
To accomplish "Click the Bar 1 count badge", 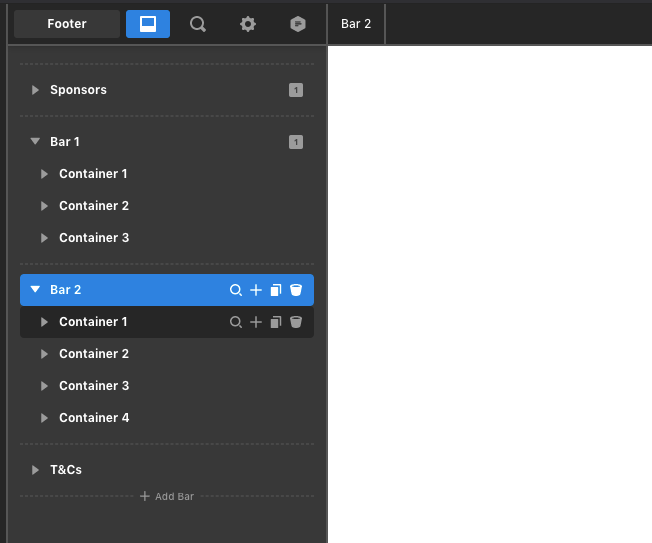I will click(x=296, y=142).
